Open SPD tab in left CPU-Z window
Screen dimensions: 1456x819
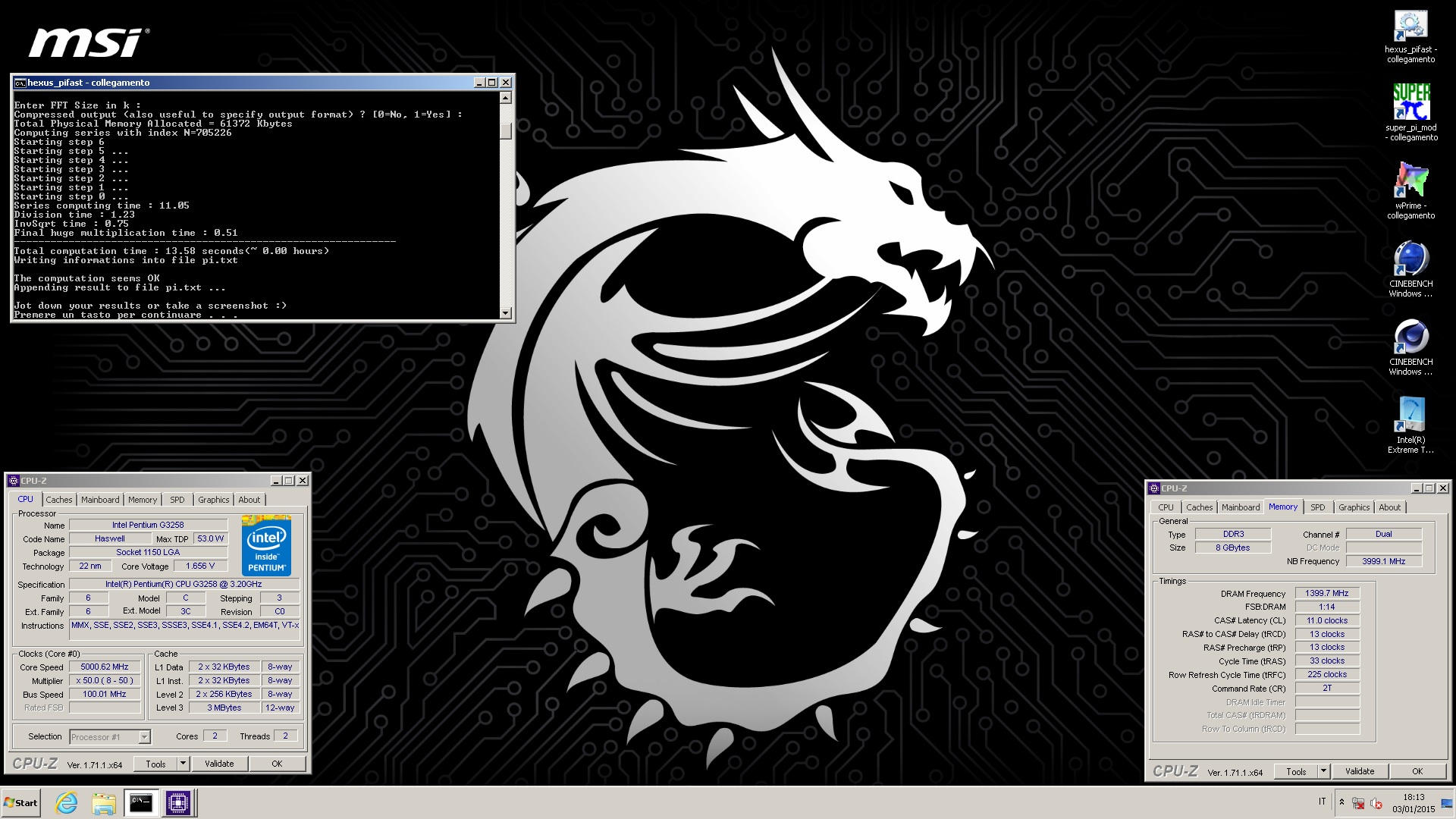click(177, 500)
